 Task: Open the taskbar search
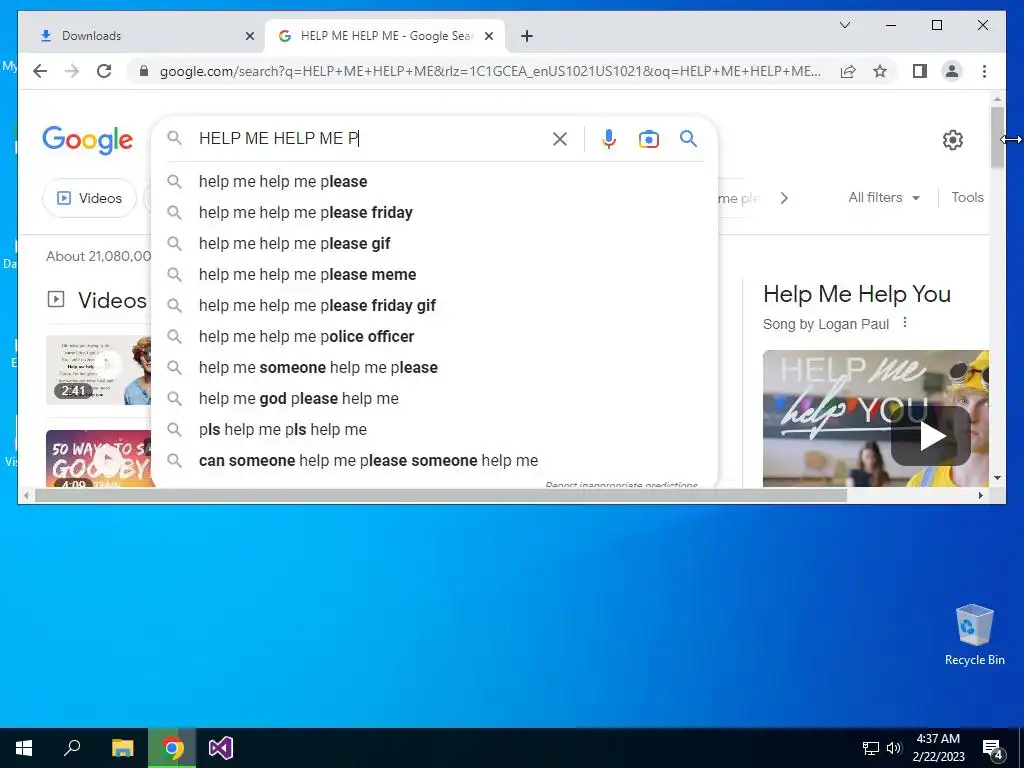coord(72,748)
